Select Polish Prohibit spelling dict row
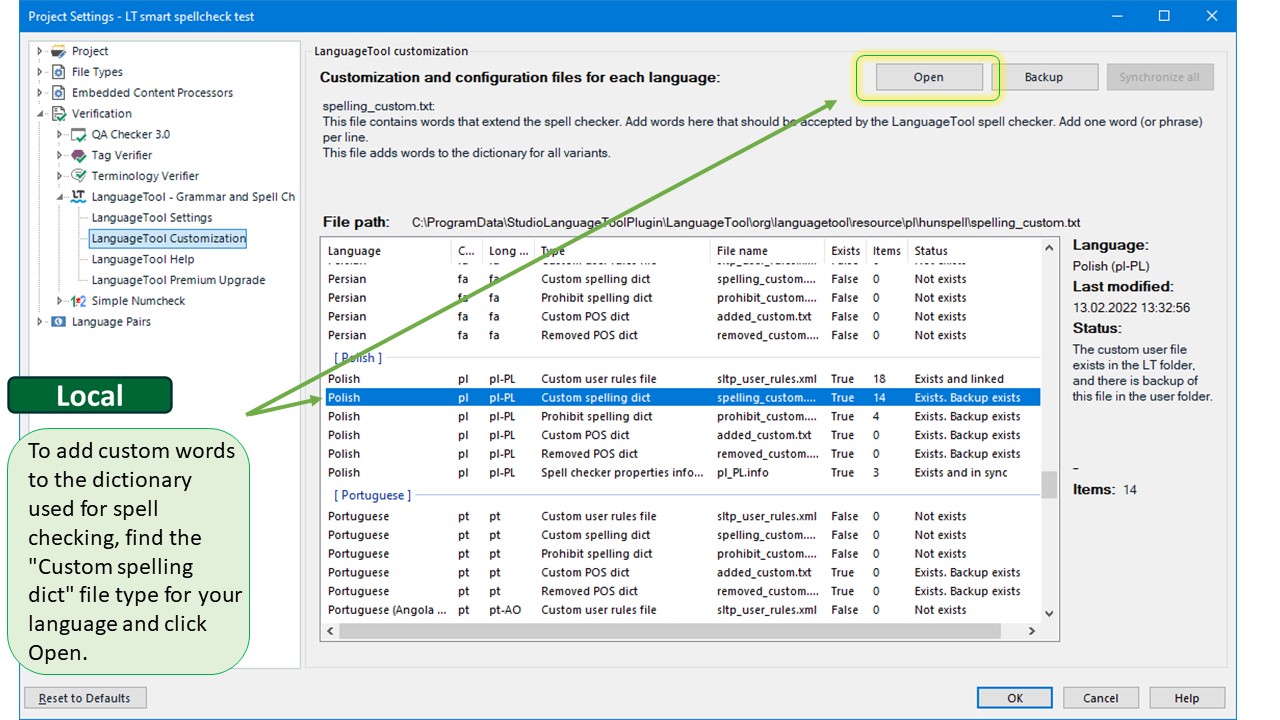This screenshot has width=1280, height=720. (680, 417)
